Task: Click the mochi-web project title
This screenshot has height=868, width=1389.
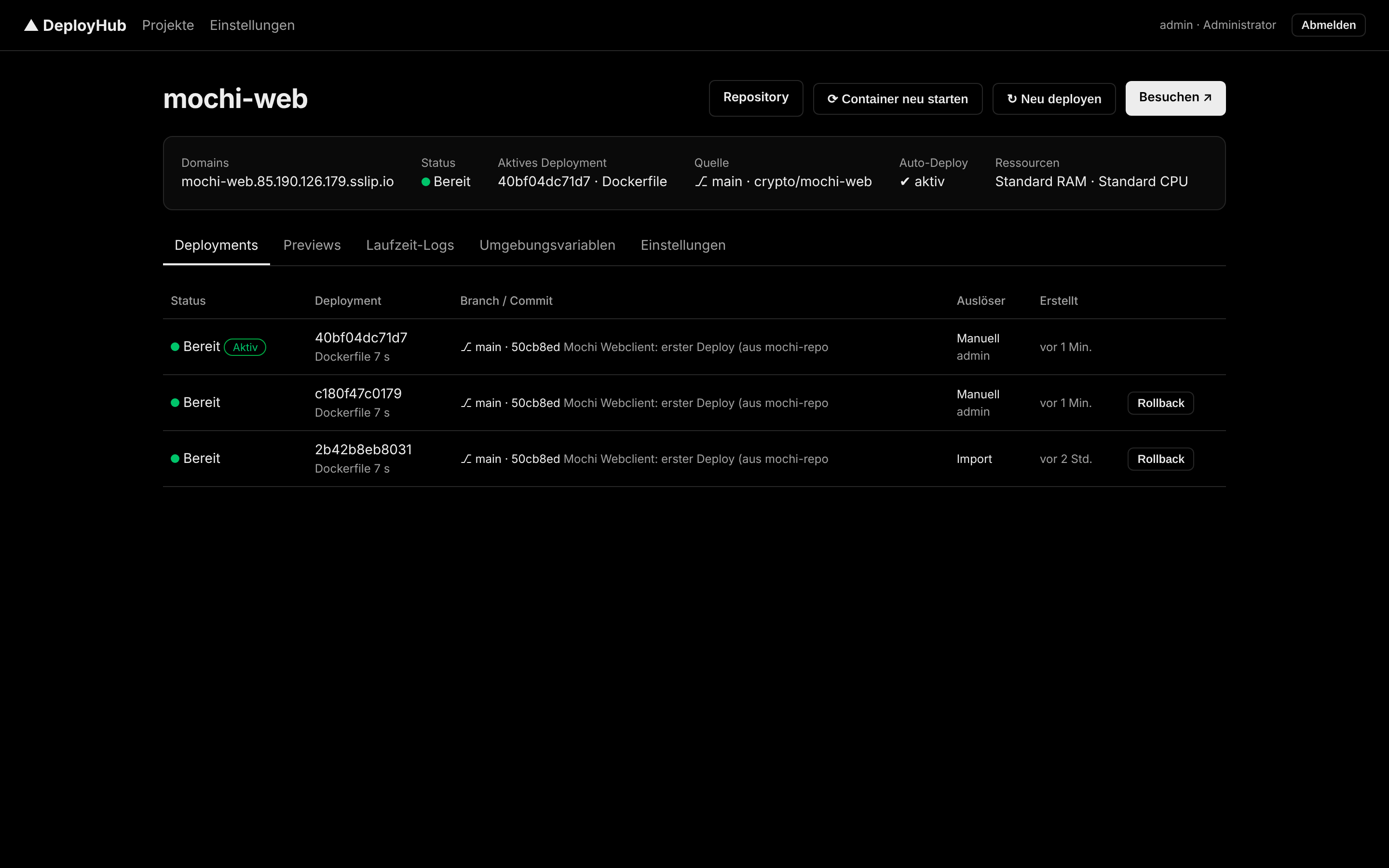Action: (235, 99)
